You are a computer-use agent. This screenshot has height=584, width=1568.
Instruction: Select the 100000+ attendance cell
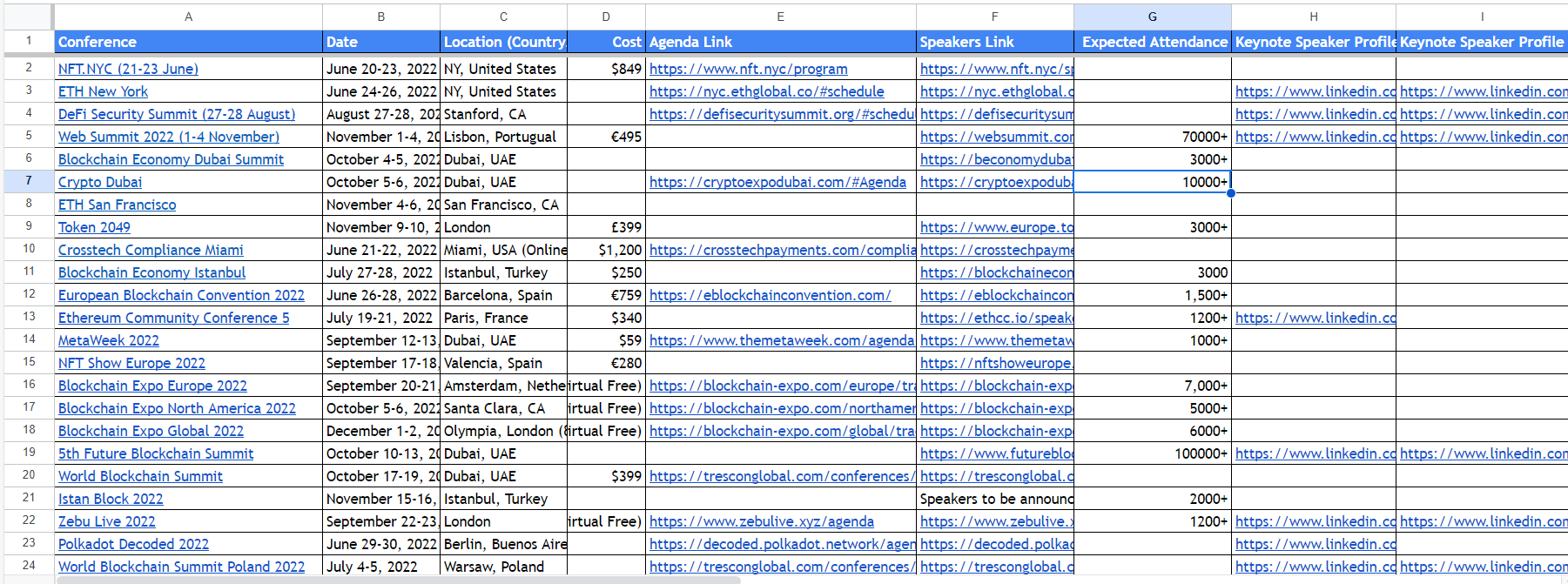click(1153, 453)
